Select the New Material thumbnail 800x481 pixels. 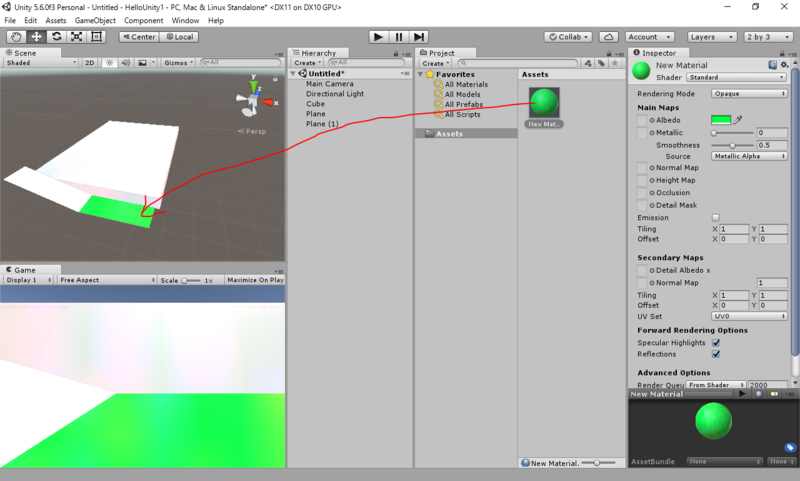(544, 103)
